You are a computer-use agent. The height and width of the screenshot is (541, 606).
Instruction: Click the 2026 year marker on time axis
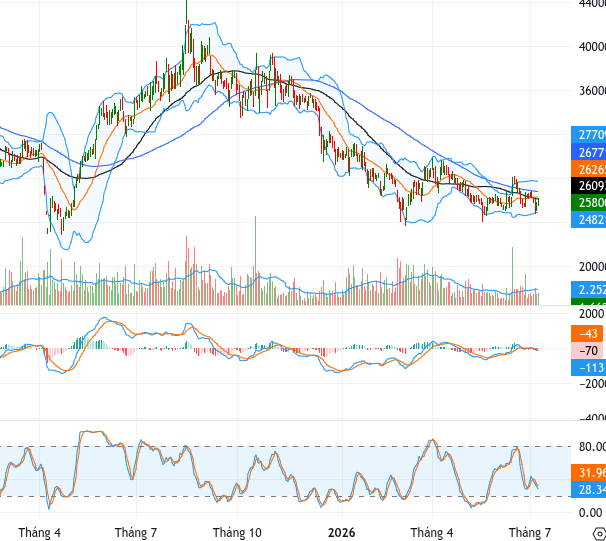coord(342,533)
